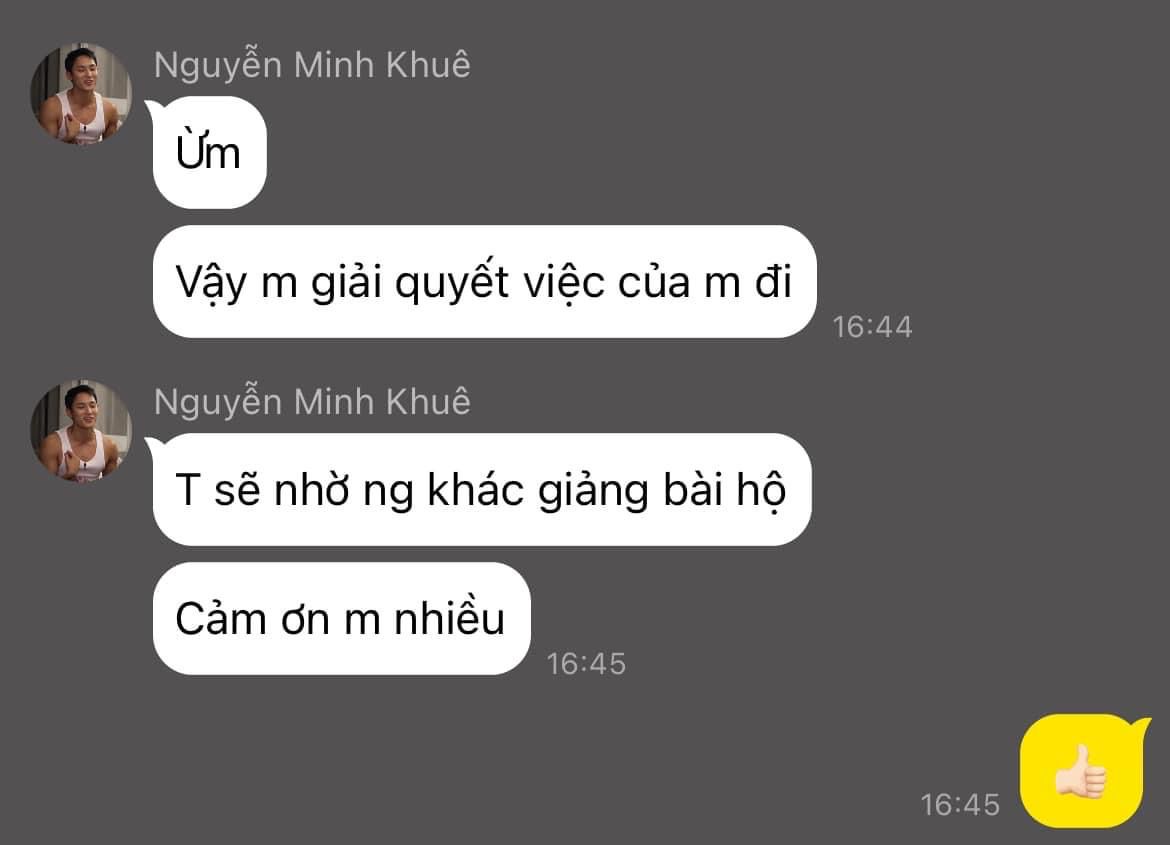The width and height of the screenshot is (1170, 845).
Task: Click the 16:45 timestamp beside thumbs-up bubble
Action: pos(960,805)
